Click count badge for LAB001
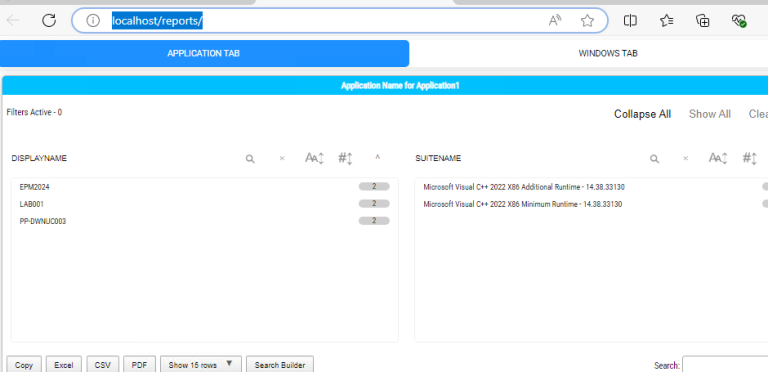 tap(374, 204)
